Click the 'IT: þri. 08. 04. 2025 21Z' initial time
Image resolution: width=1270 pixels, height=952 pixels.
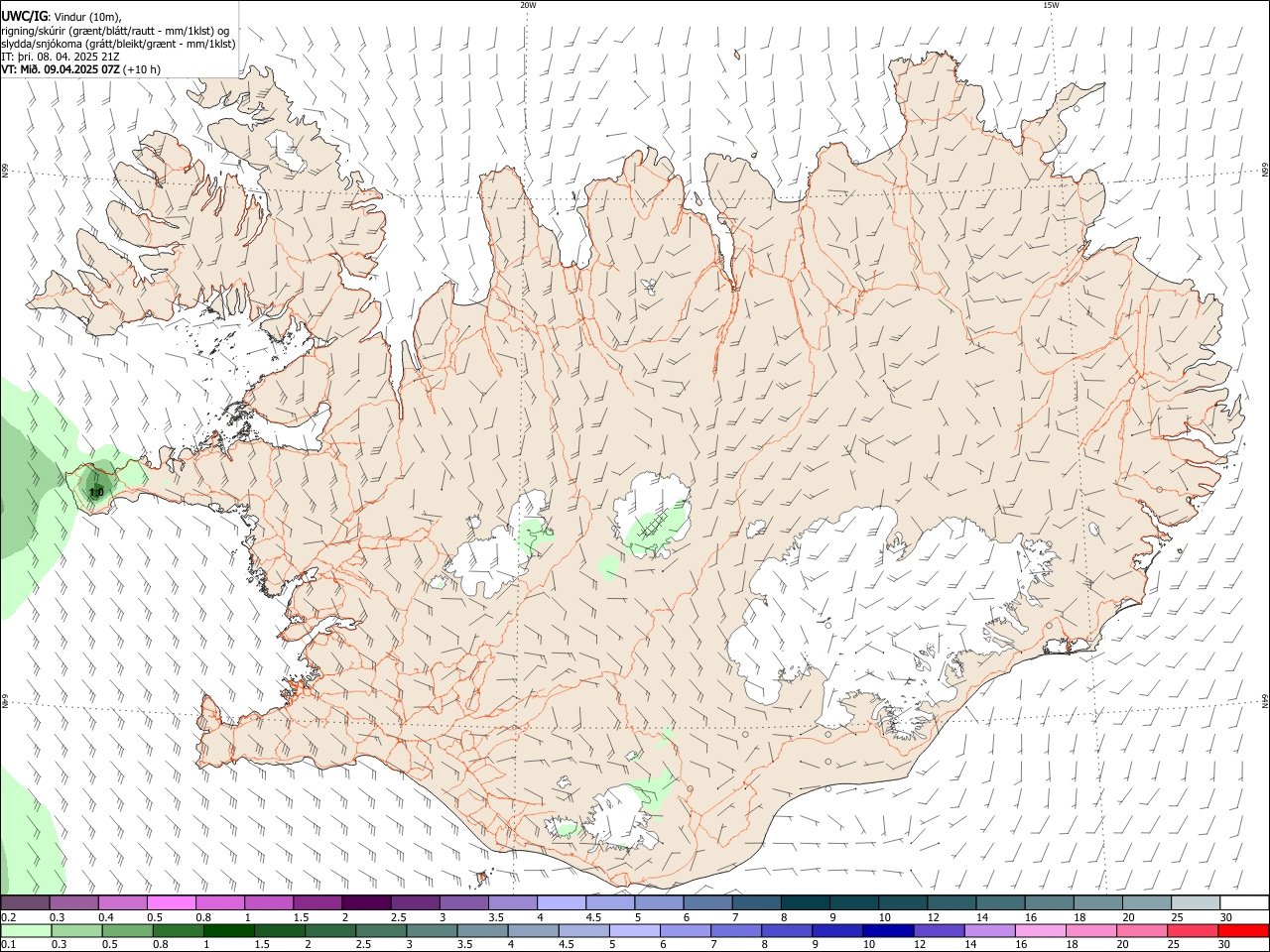(x=62, y=57)
